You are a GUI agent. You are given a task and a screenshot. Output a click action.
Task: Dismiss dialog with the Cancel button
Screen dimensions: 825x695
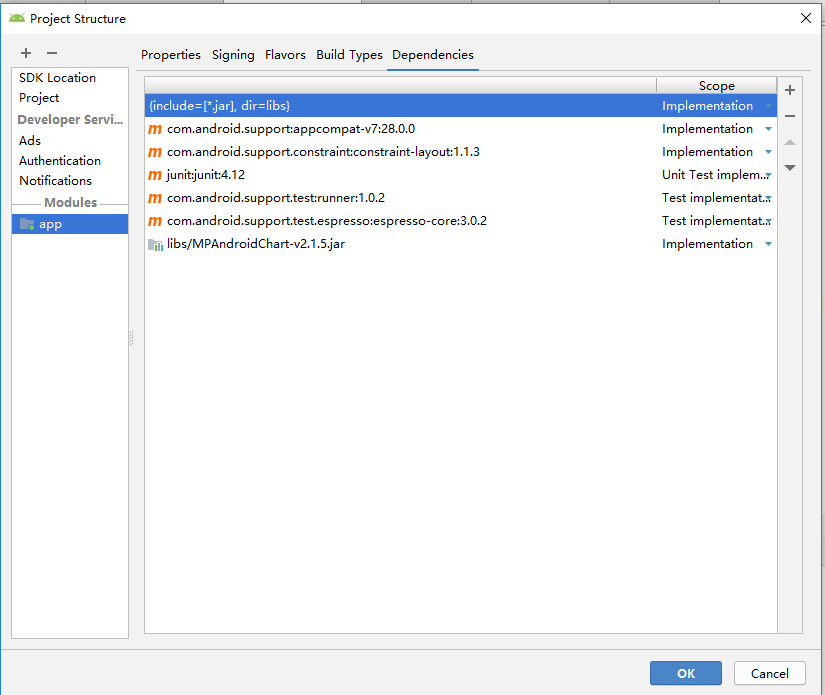(769, 673)
